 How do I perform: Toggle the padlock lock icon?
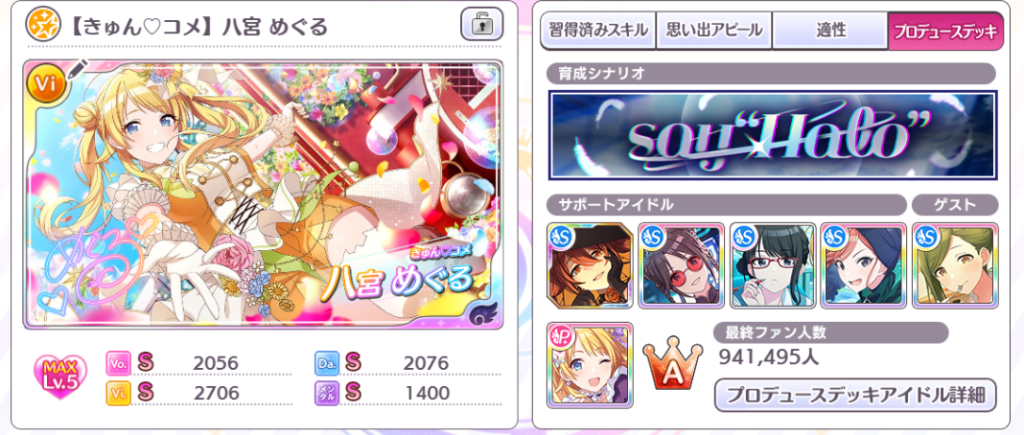click(482, 25)
